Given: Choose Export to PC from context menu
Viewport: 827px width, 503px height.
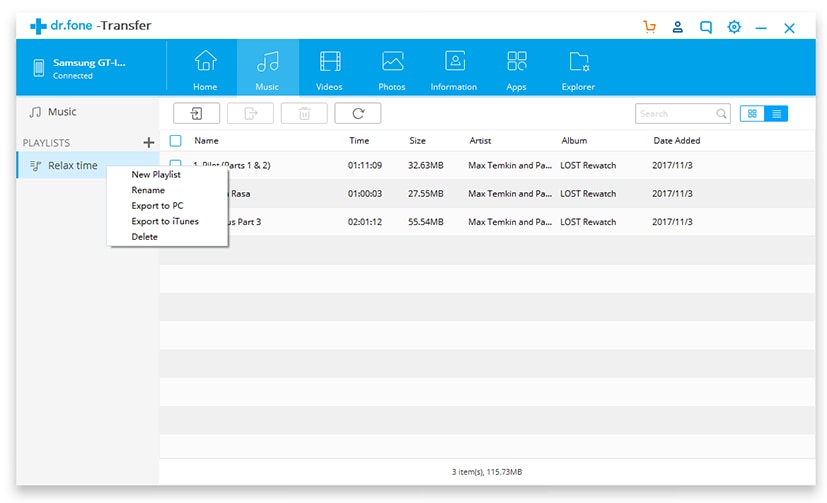Looking at the screenshot, I should pyautogui.click(x=157, y=206).
